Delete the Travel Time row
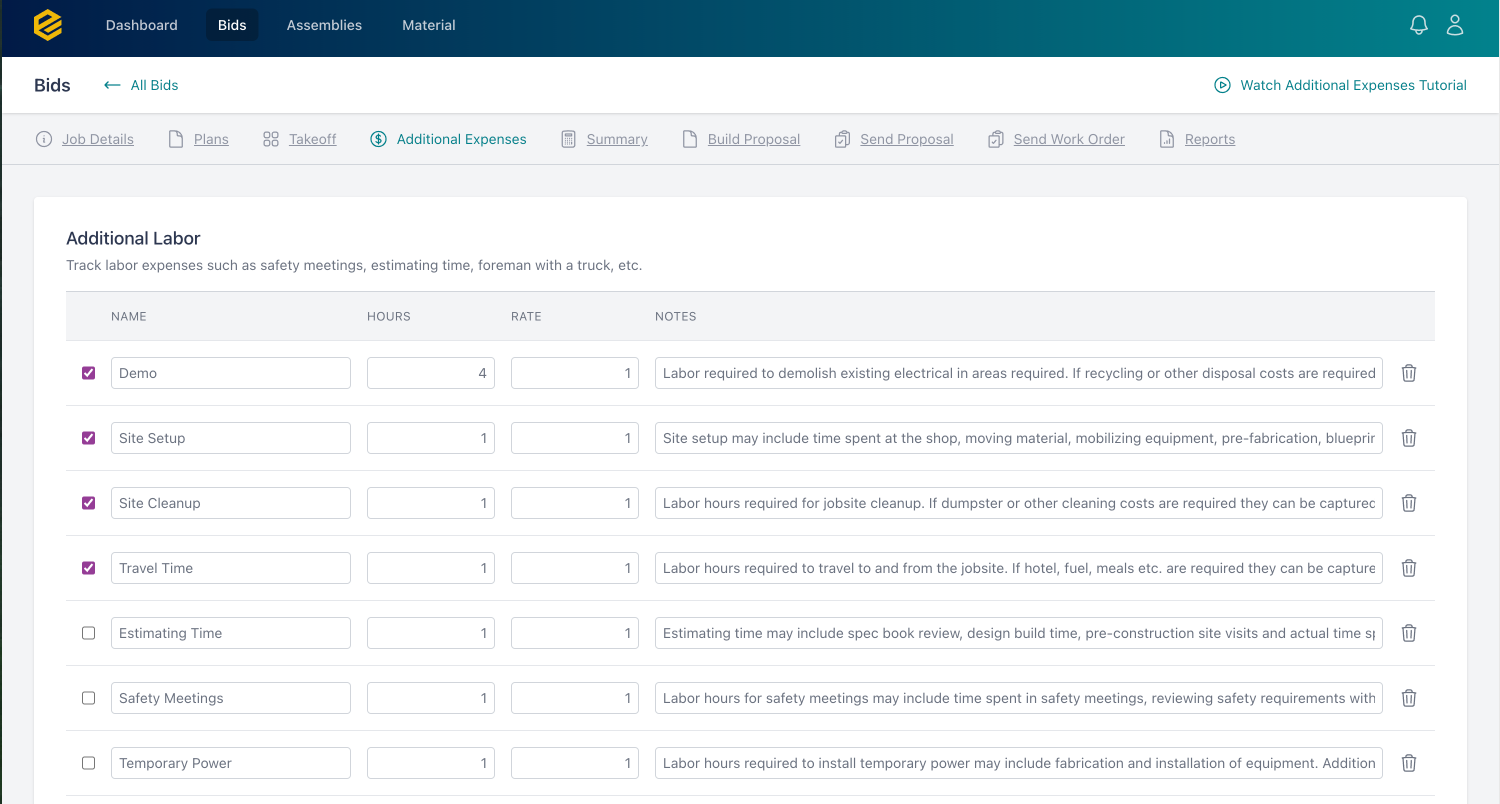Viewport: 1500px width, 804px height. 1409,568
